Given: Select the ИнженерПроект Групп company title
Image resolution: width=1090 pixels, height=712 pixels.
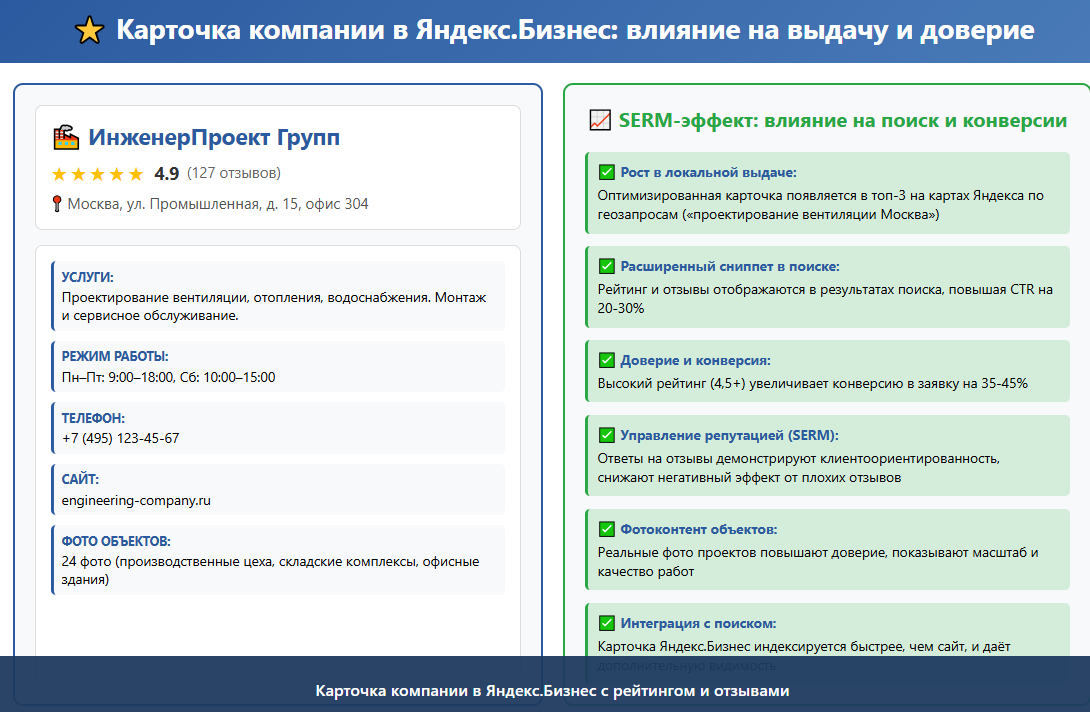Looking at the screenshot, I should tap(214, 137).
